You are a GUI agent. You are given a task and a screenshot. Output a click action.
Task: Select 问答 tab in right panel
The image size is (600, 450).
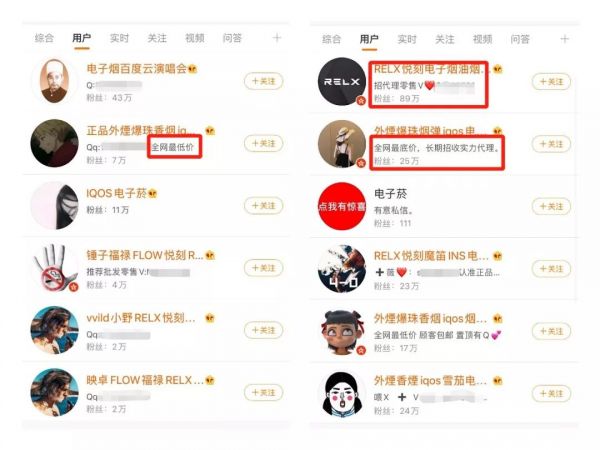[x=520, y=39]
